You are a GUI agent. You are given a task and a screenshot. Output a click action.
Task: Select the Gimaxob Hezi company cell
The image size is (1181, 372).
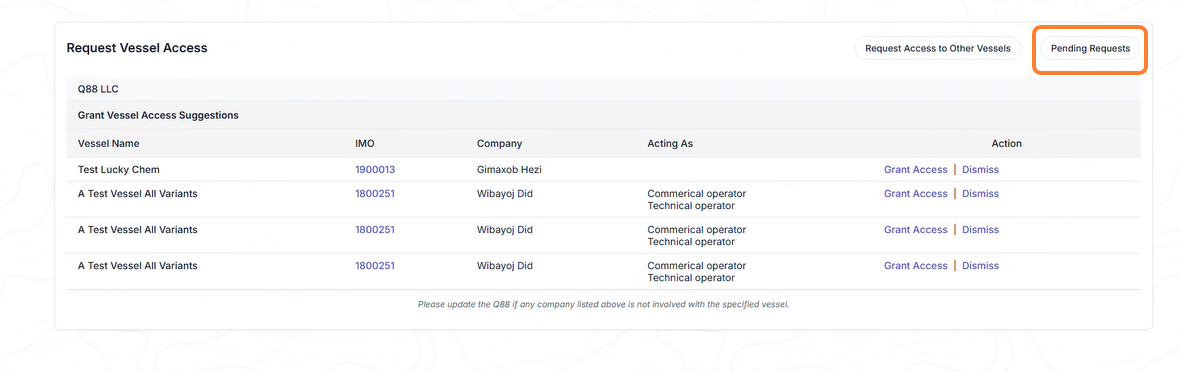(x=509, y=169)
